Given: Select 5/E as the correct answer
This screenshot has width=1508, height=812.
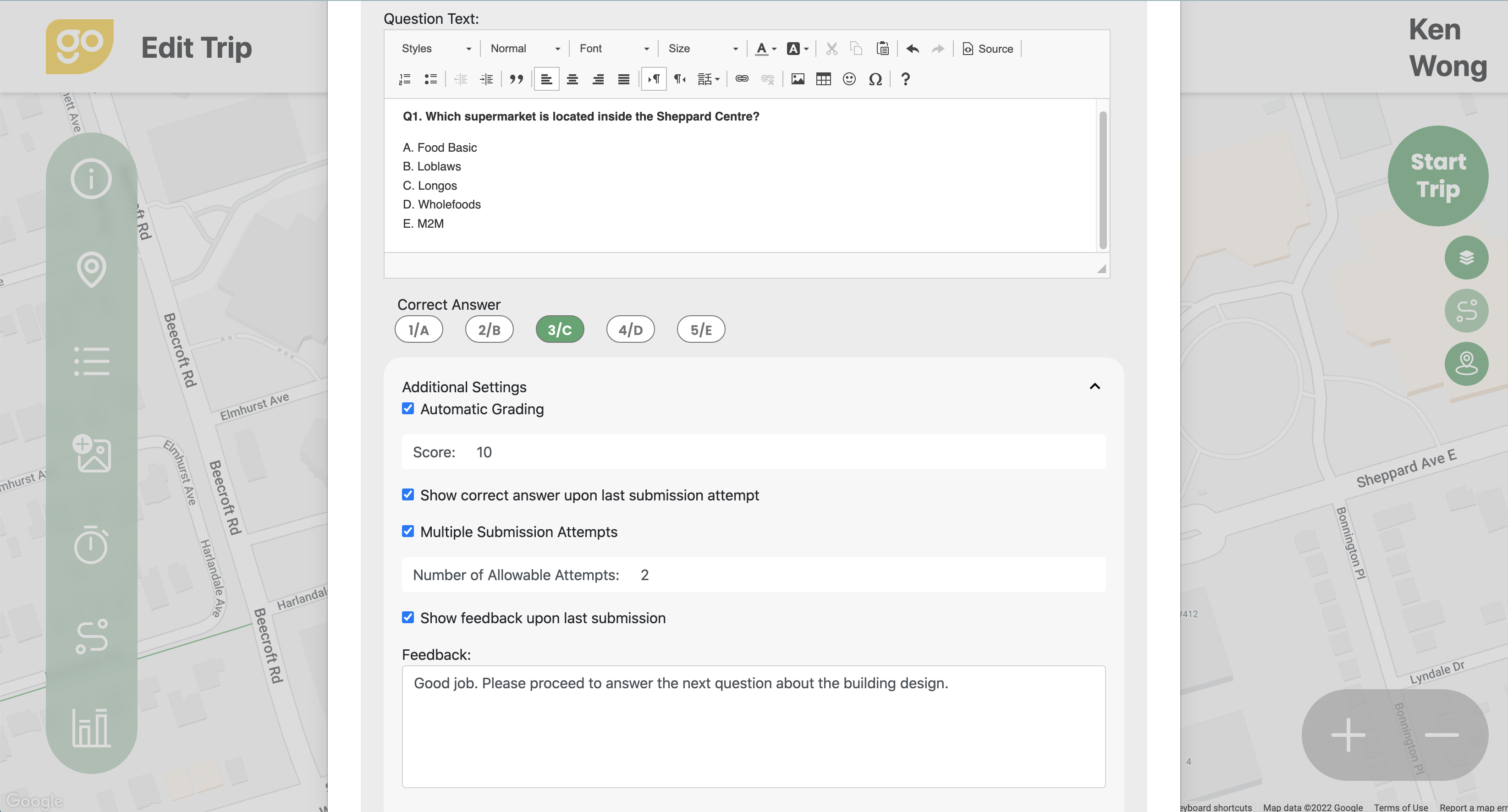Looking at the screenshot, I should 701,329.
